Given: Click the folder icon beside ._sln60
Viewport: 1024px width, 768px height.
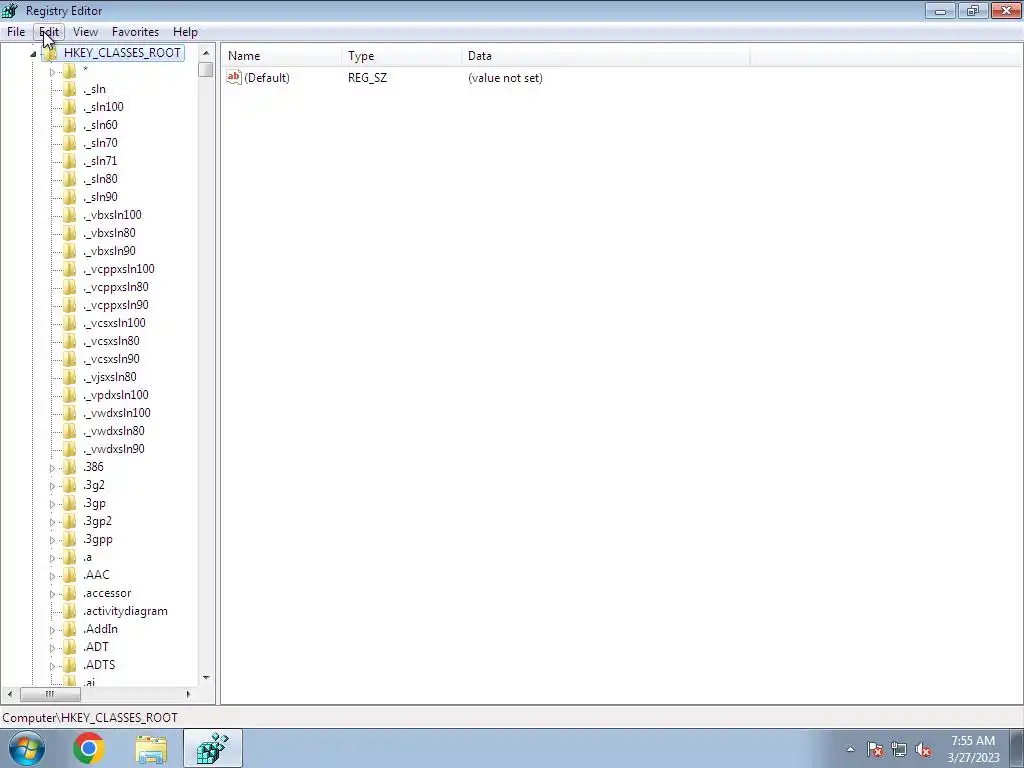Looking at the screenshot, I should (70, 125).
